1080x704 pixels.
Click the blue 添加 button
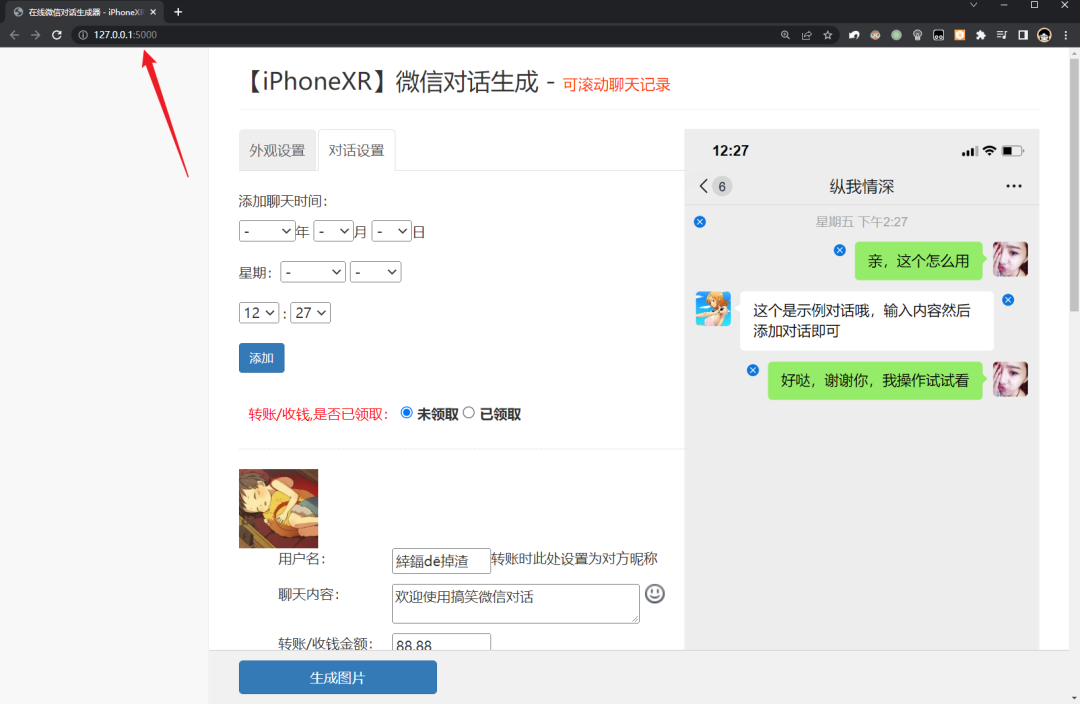[262, 358]
